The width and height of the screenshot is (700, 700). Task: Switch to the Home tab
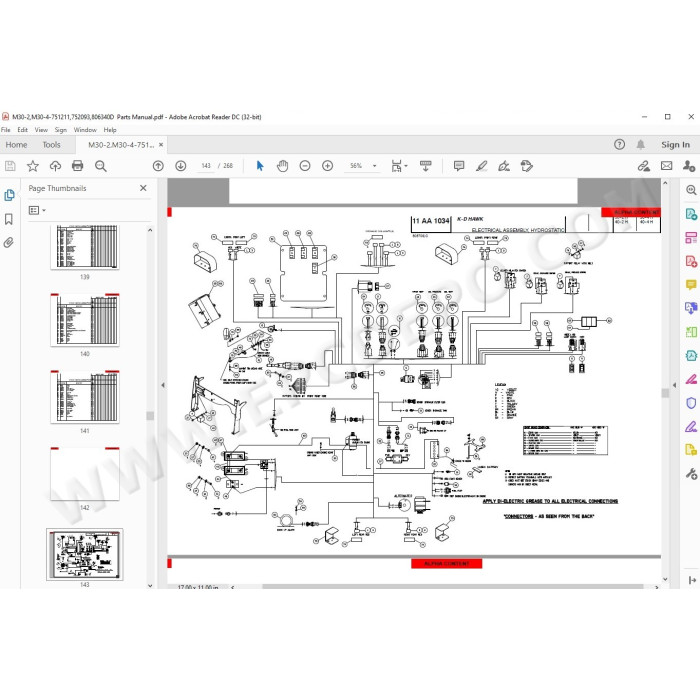(x=17, y=145)
